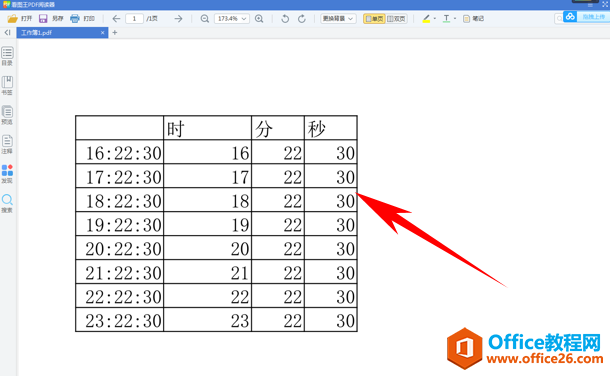Viewport: 610px width, 376px height.
Task: Click the 17:22:30 time cell
Action: 120,176
